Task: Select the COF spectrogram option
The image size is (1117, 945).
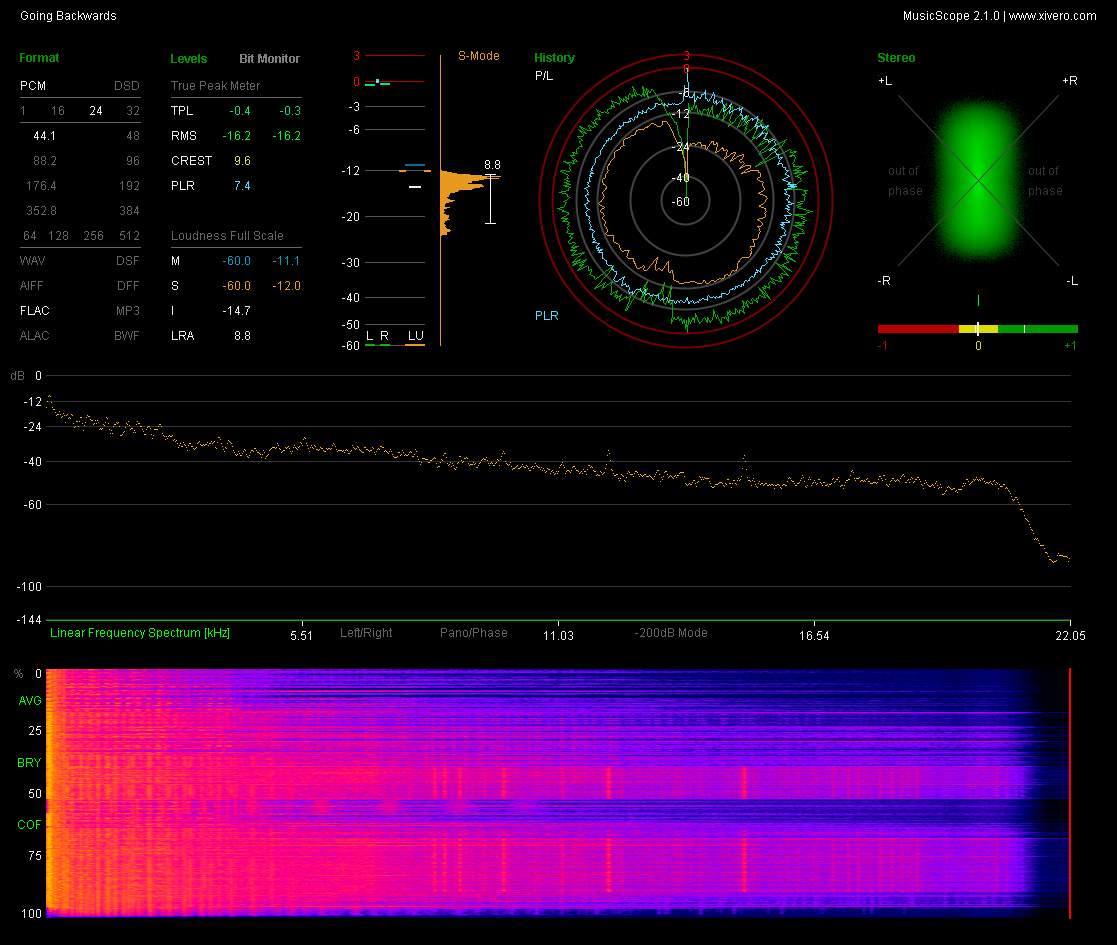Action: tap(30, 825)
